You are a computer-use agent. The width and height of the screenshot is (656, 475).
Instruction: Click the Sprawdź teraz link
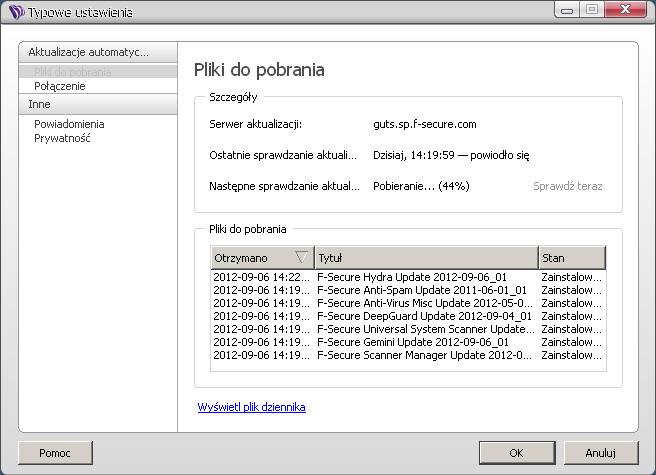(568, 186)
